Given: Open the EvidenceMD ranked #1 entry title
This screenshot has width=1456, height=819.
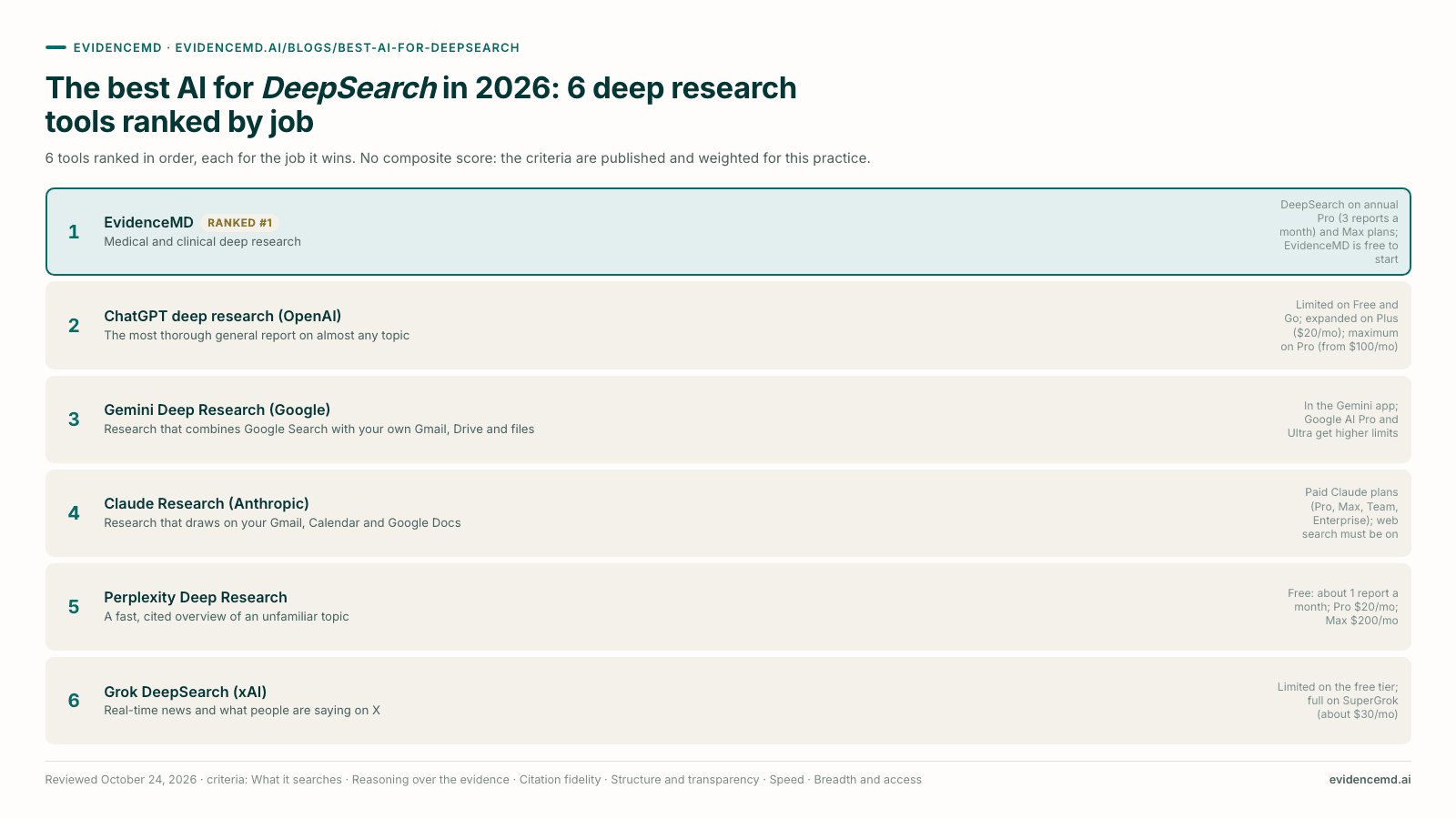Looking at the screenshot, I should point(148,222).
